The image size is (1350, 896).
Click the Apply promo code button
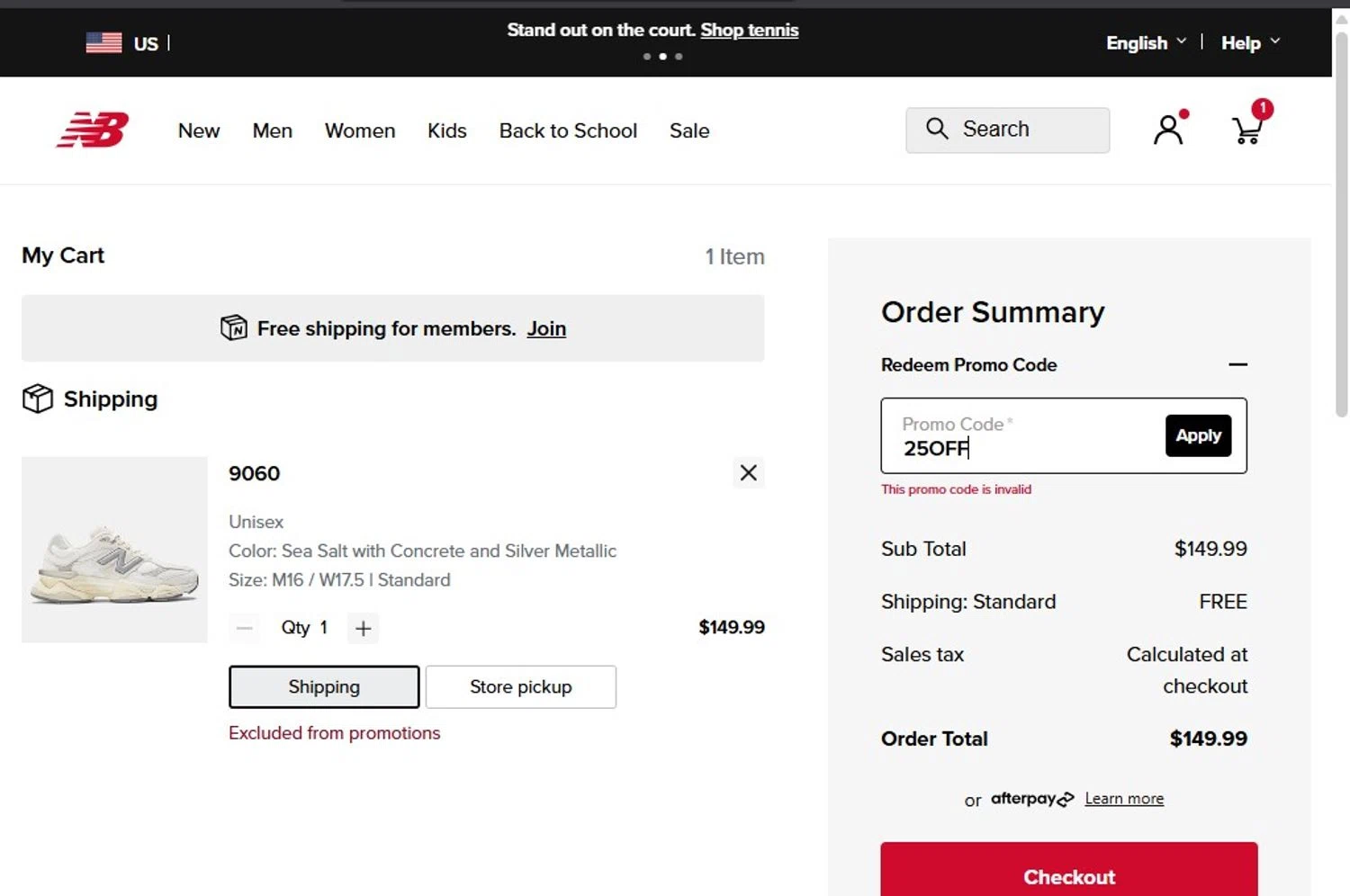pyautogui.click(x=1198, y=435)
